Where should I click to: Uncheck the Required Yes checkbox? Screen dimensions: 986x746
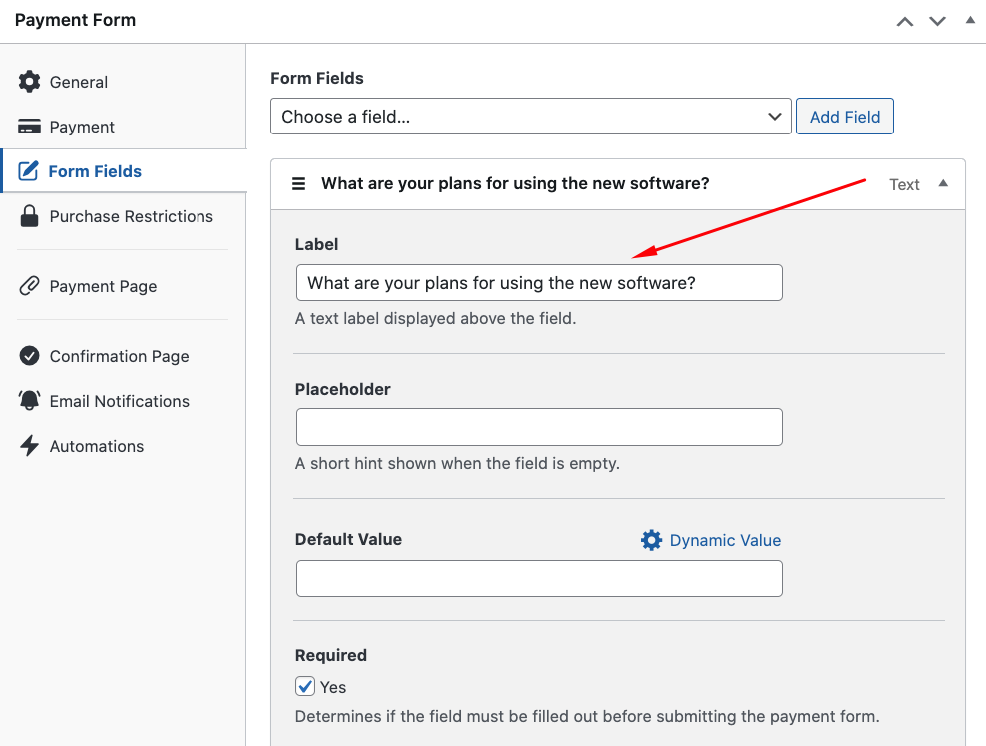click(305, 687)
